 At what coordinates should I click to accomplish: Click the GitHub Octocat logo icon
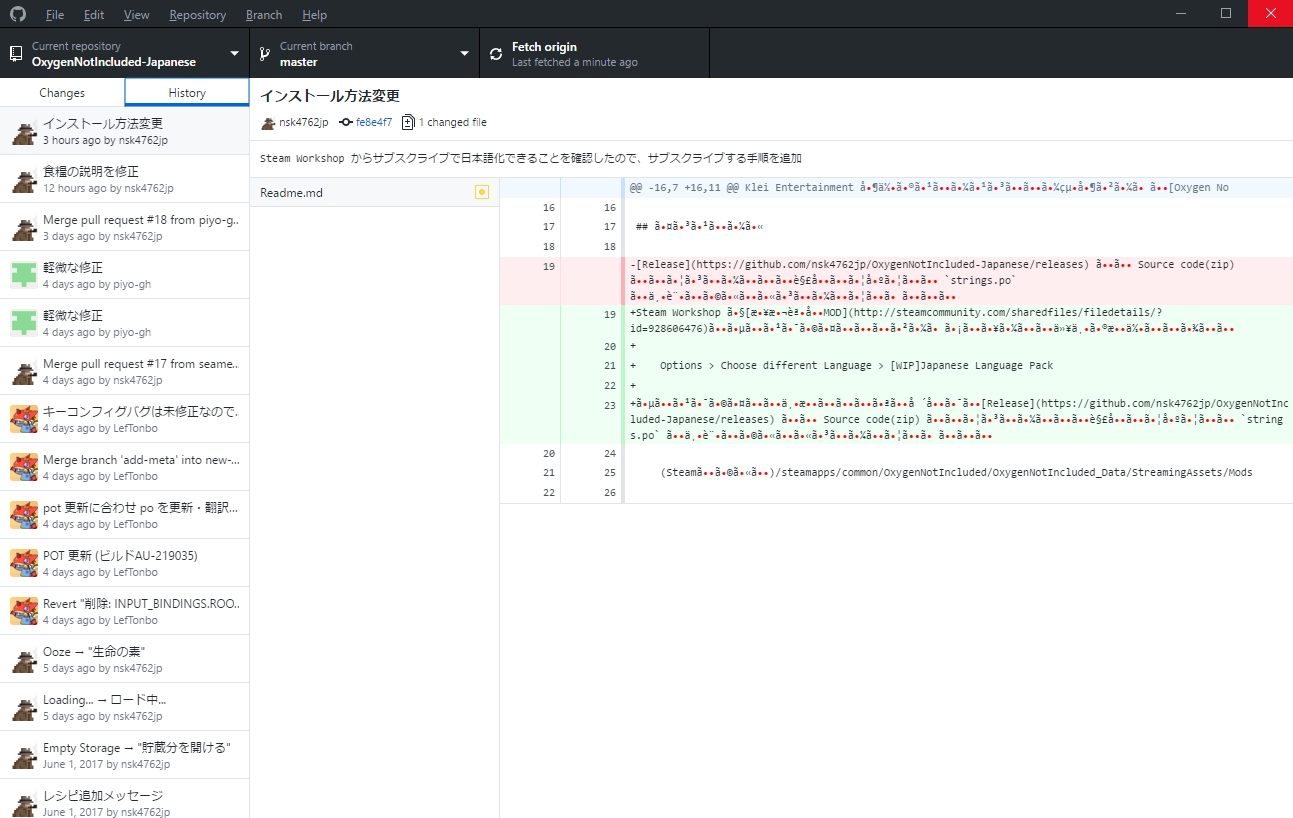pyautogui.click(x=18, y=14)
